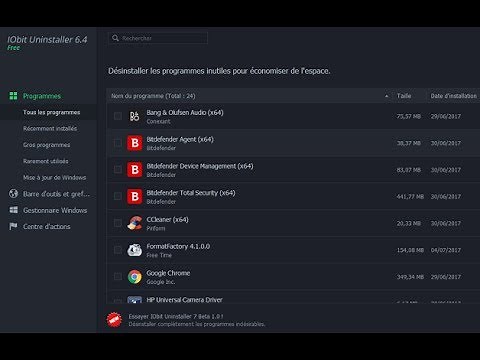Screen dimensions: 480x360
Task: Click the flag icon for Centre d'actions
Action: tap(13, 226)
